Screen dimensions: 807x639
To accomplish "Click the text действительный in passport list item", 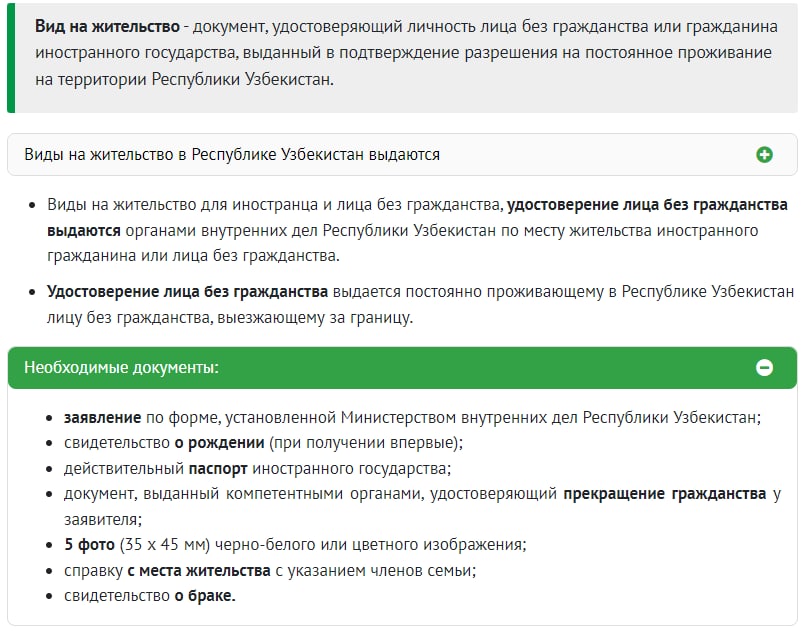I will [124, 468].
